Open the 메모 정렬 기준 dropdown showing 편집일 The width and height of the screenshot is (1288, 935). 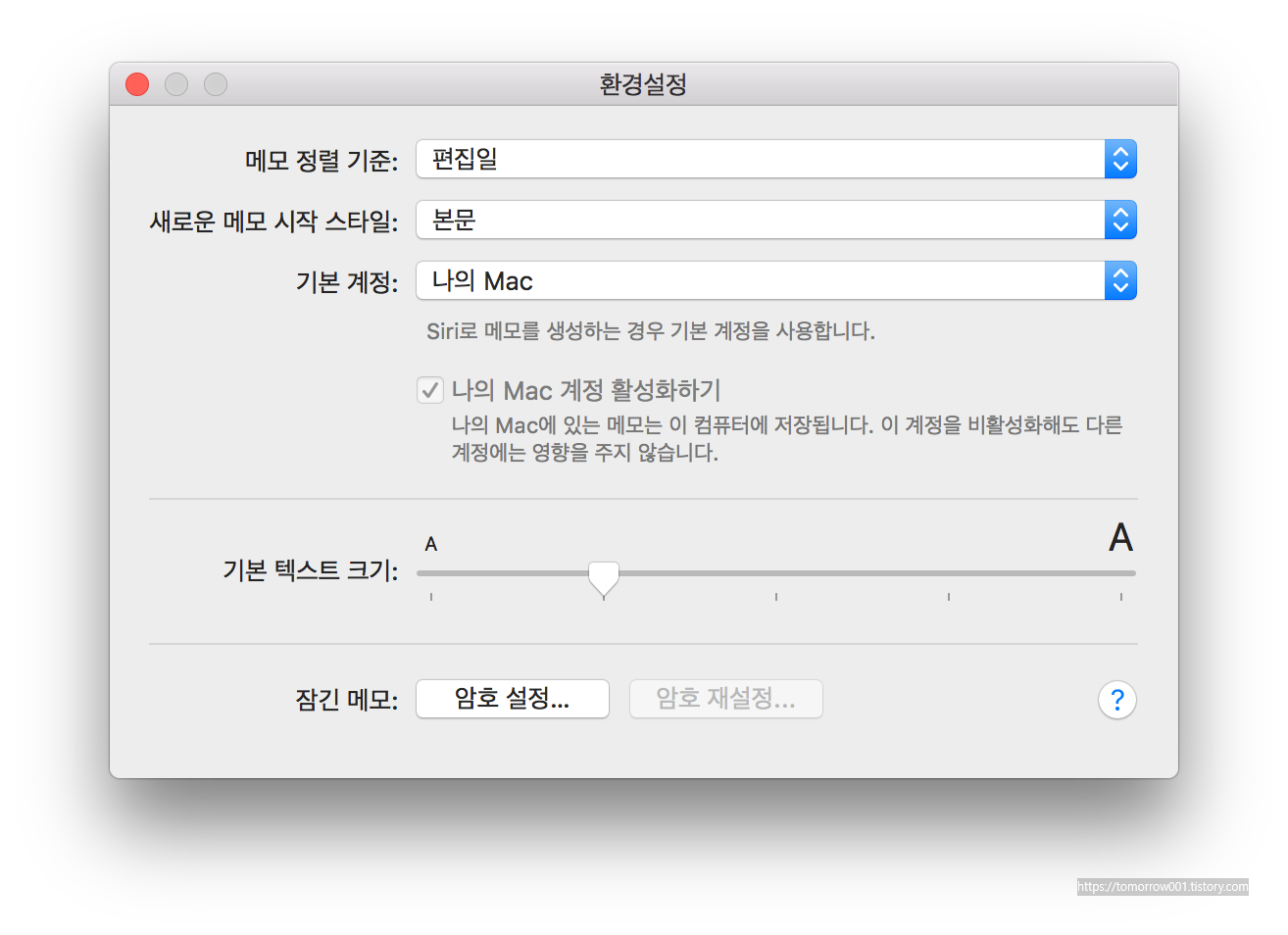[776, 159]
